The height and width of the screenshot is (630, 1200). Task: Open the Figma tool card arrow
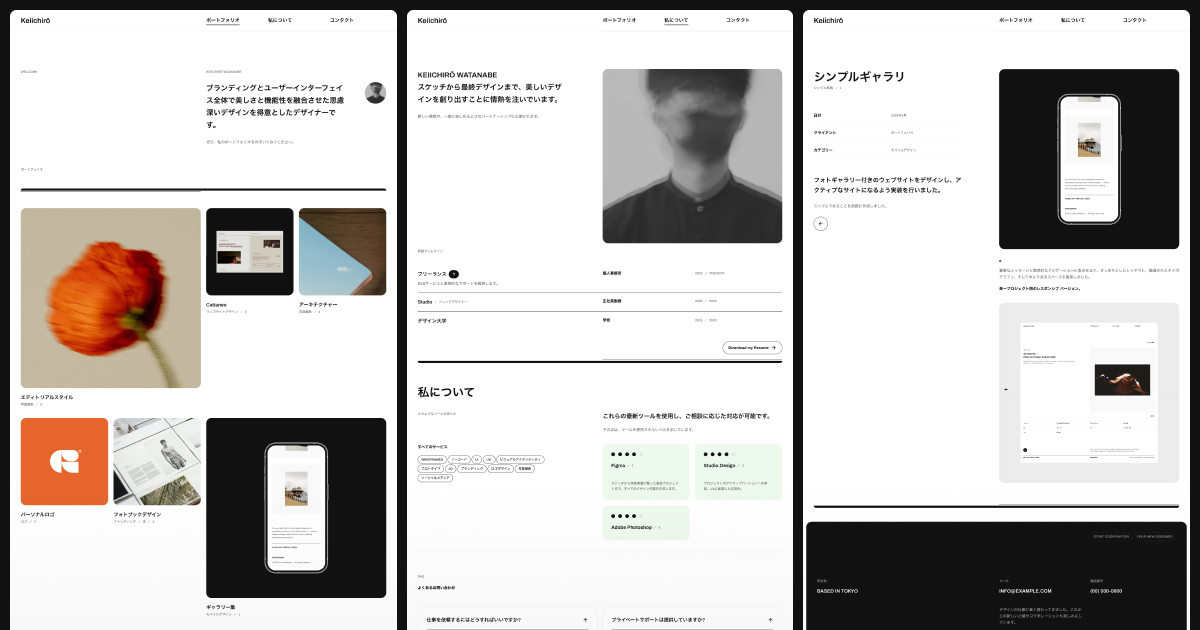(x=632, y=466)
